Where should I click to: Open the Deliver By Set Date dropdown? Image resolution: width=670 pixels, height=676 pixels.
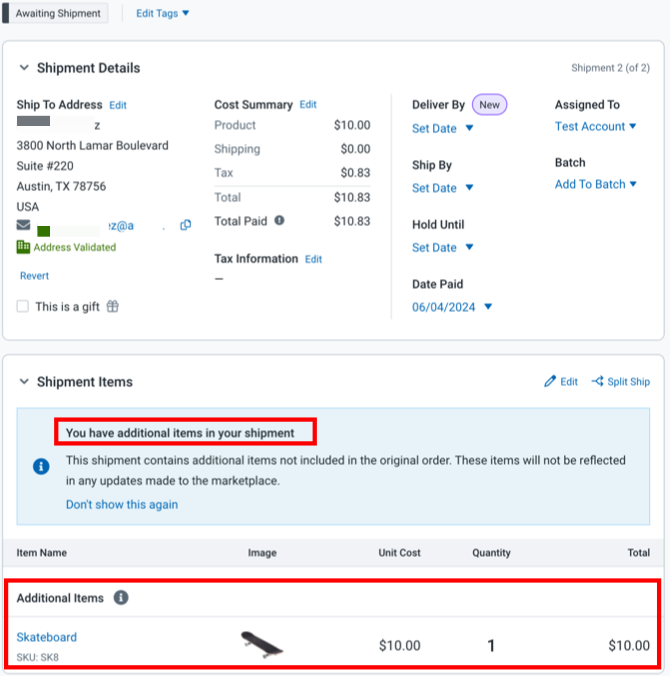[x=443, y=128]
